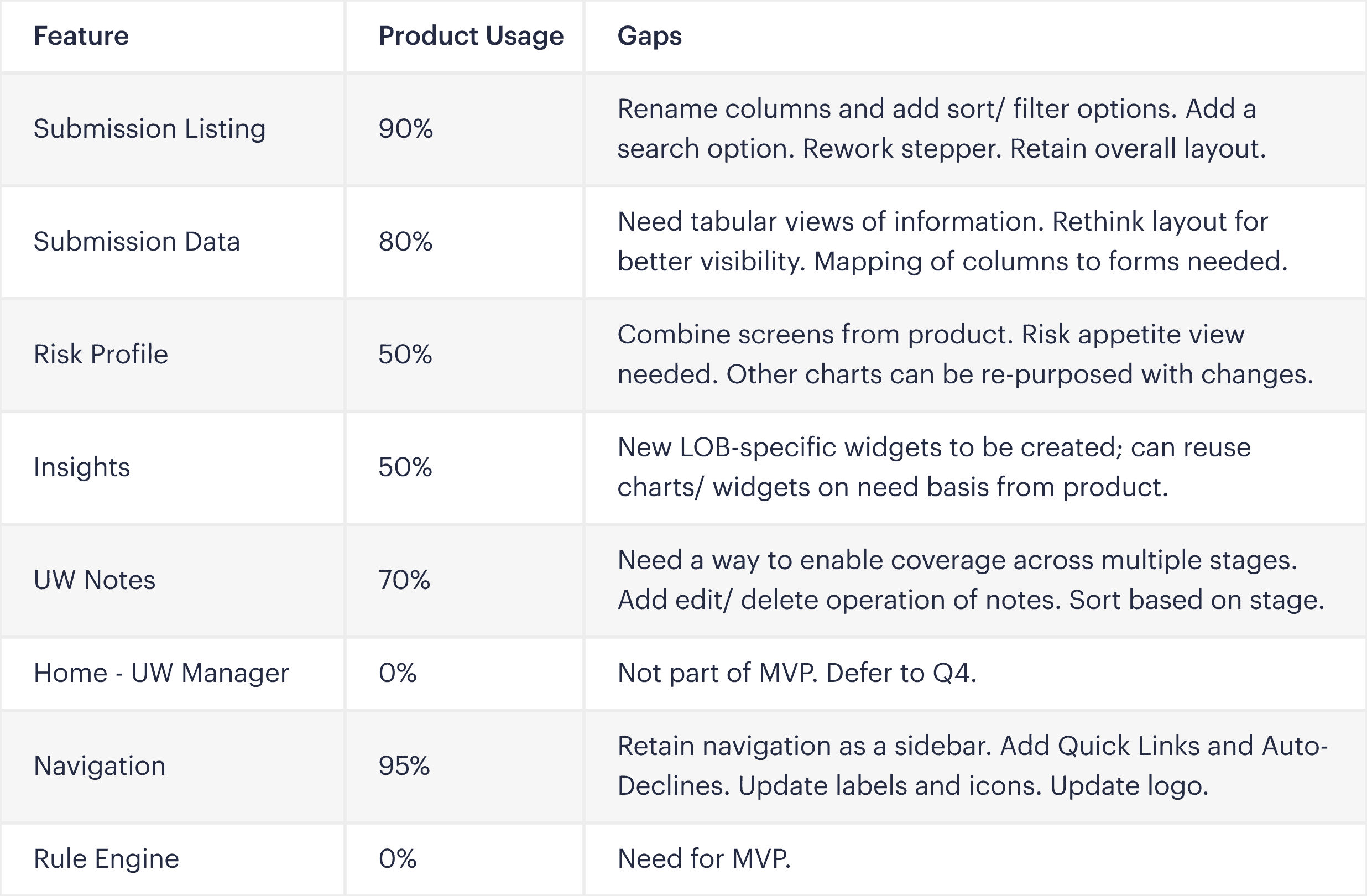Click the Gaps column header
This screenshot has width=1367, height=896.
pos(649,36)
